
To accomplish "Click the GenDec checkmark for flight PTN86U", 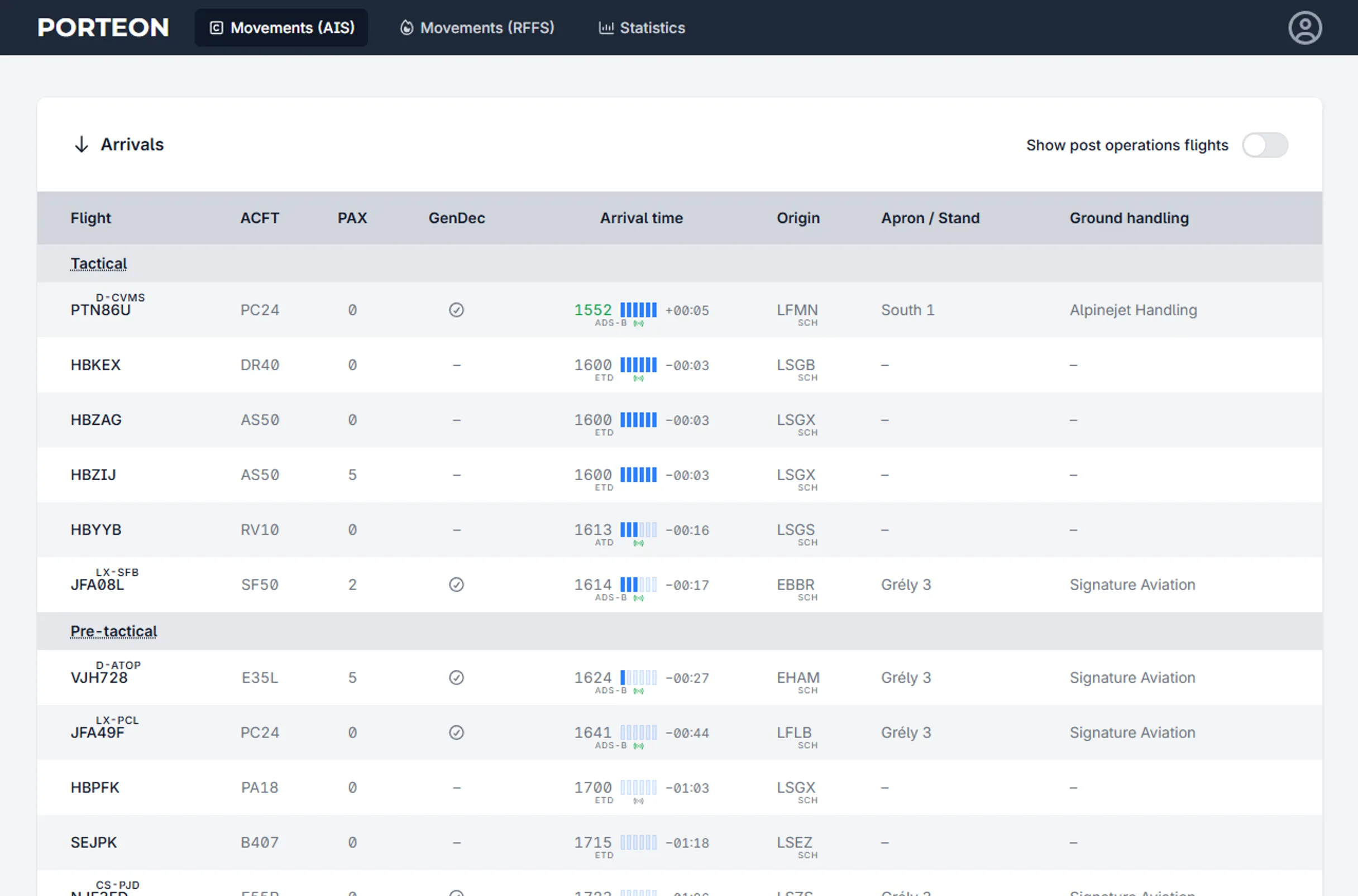I will 456,310.
